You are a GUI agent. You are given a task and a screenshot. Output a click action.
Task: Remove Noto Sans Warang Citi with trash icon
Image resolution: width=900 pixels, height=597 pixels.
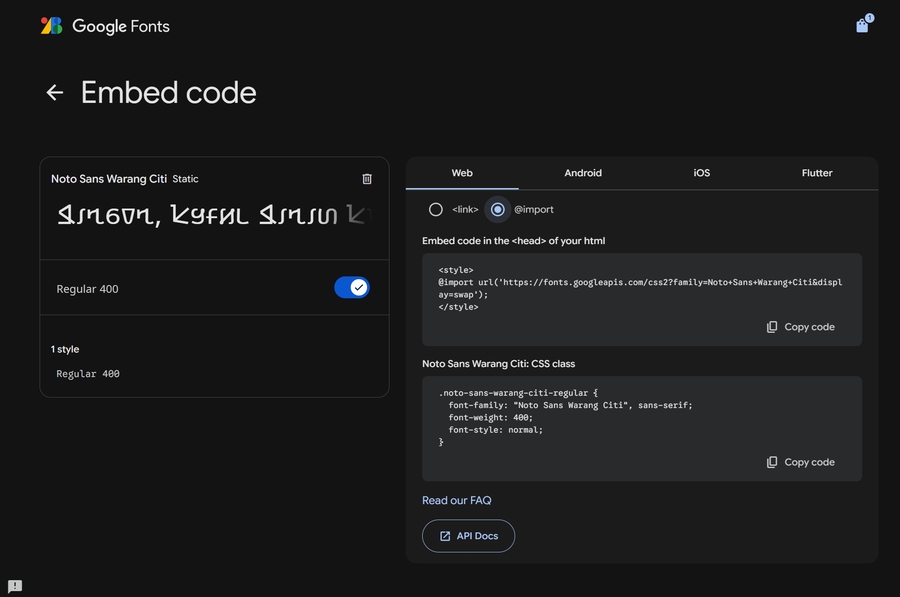pos(367,179)
